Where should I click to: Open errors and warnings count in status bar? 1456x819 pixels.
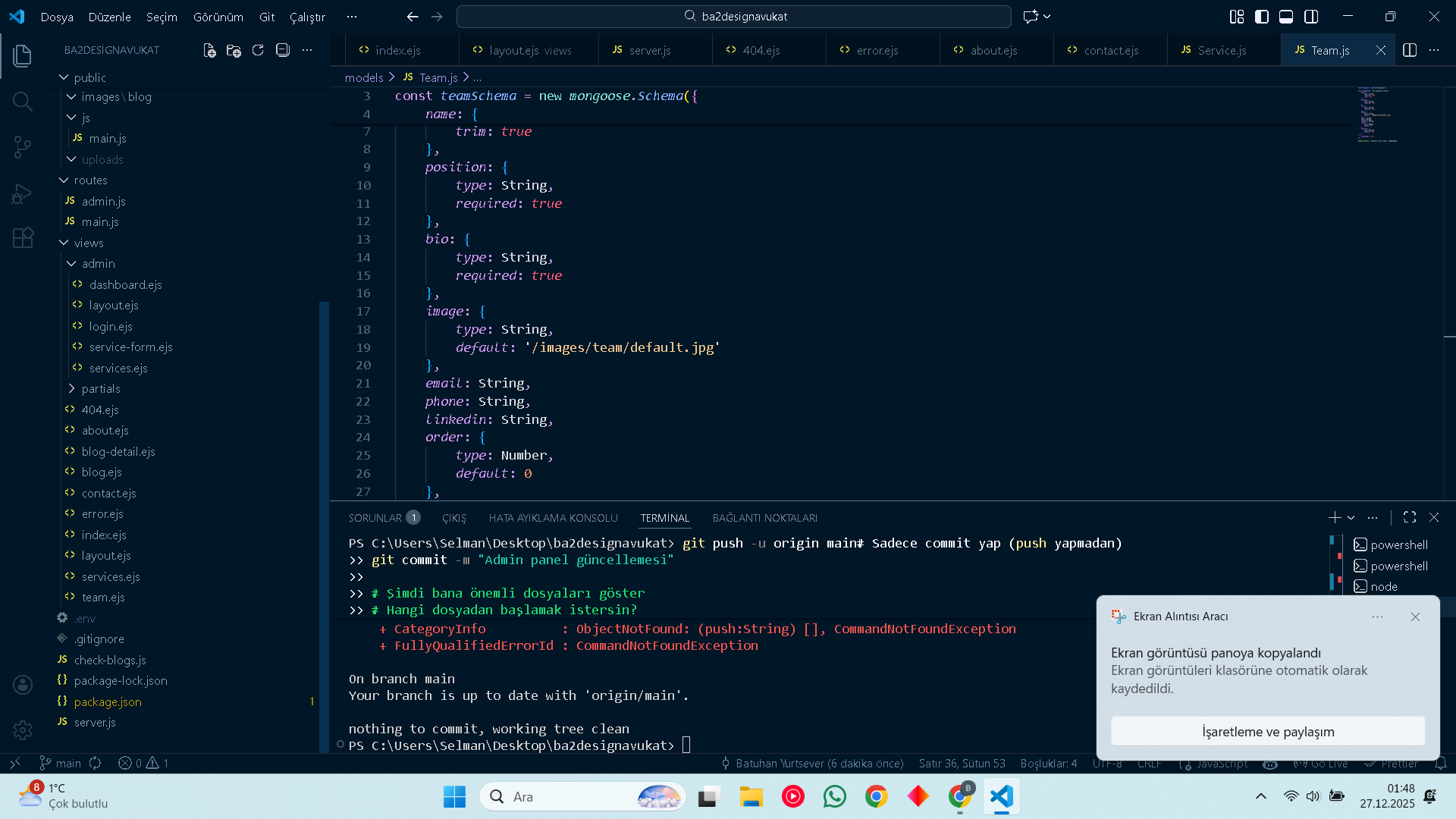tap(143, 763)
